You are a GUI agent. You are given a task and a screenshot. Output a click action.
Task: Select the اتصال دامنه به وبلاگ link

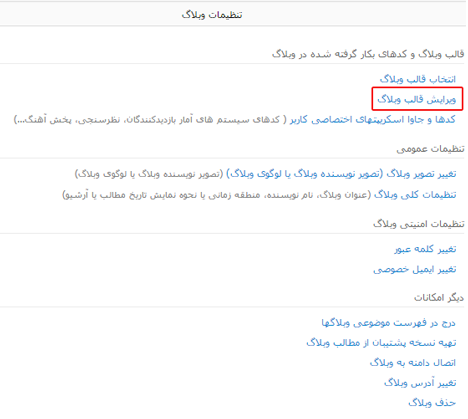tap(413, 363)
